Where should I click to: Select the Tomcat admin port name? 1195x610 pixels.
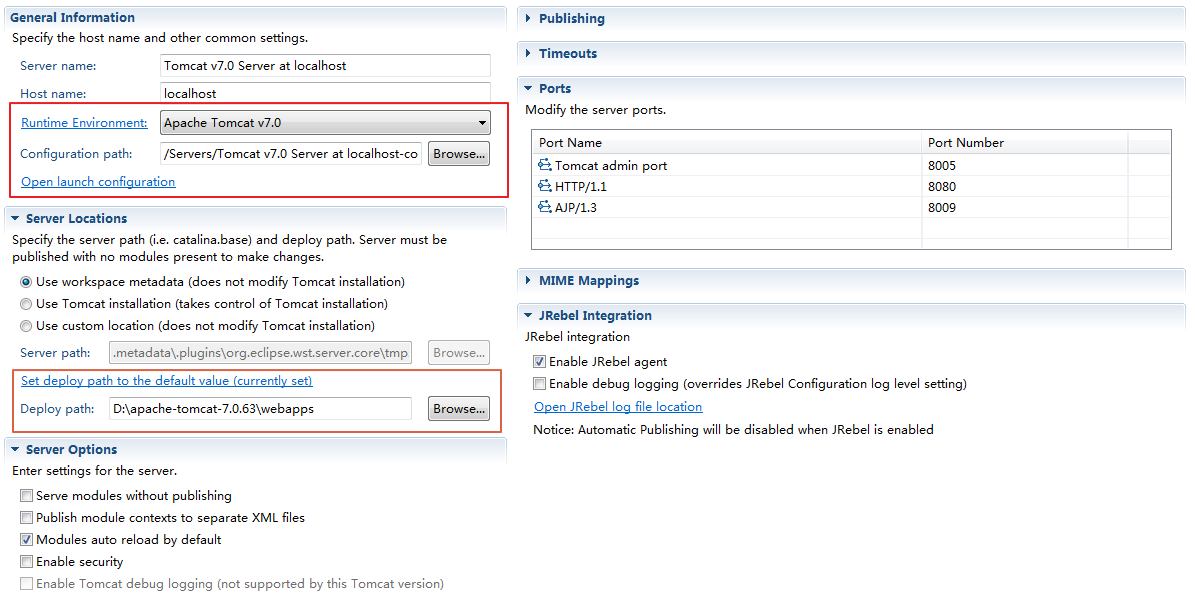pyautogui.click(x=611, y=165)
